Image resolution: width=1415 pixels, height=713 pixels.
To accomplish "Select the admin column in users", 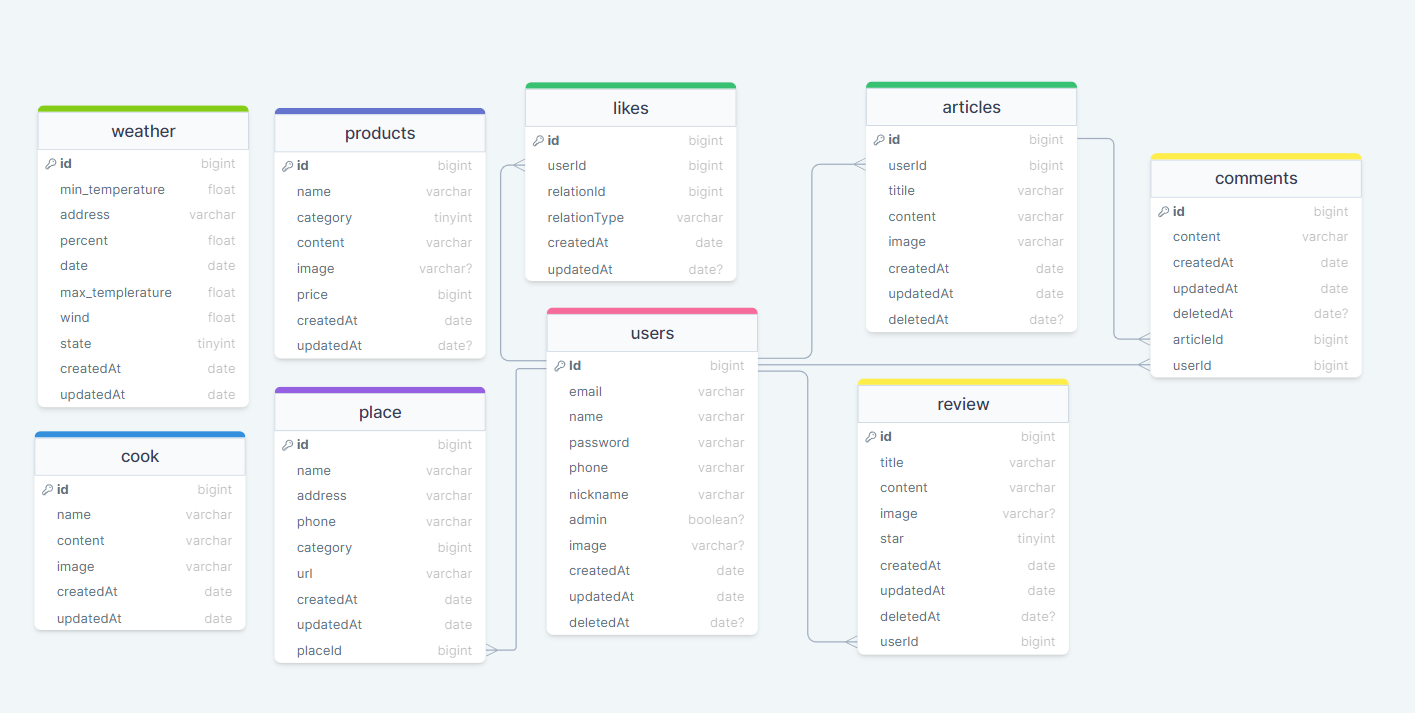I will (652, 520).
